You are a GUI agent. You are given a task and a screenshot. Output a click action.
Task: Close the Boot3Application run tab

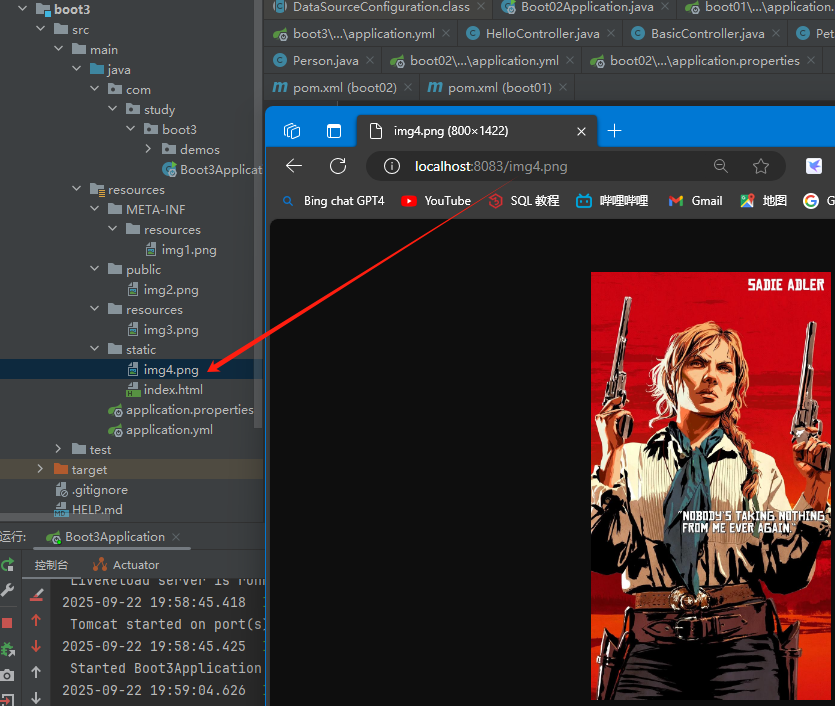(x=176, y=537)
